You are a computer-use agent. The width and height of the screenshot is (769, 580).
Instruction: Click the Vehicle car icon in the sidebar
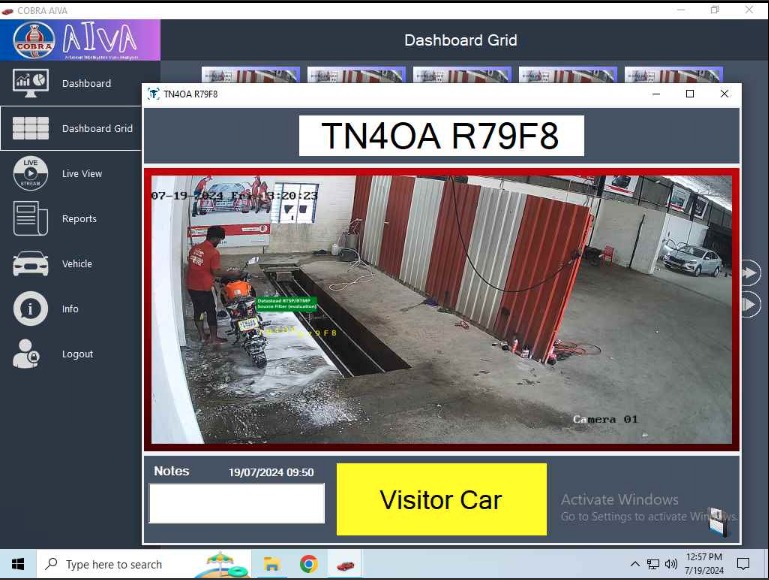click(30, 264)
